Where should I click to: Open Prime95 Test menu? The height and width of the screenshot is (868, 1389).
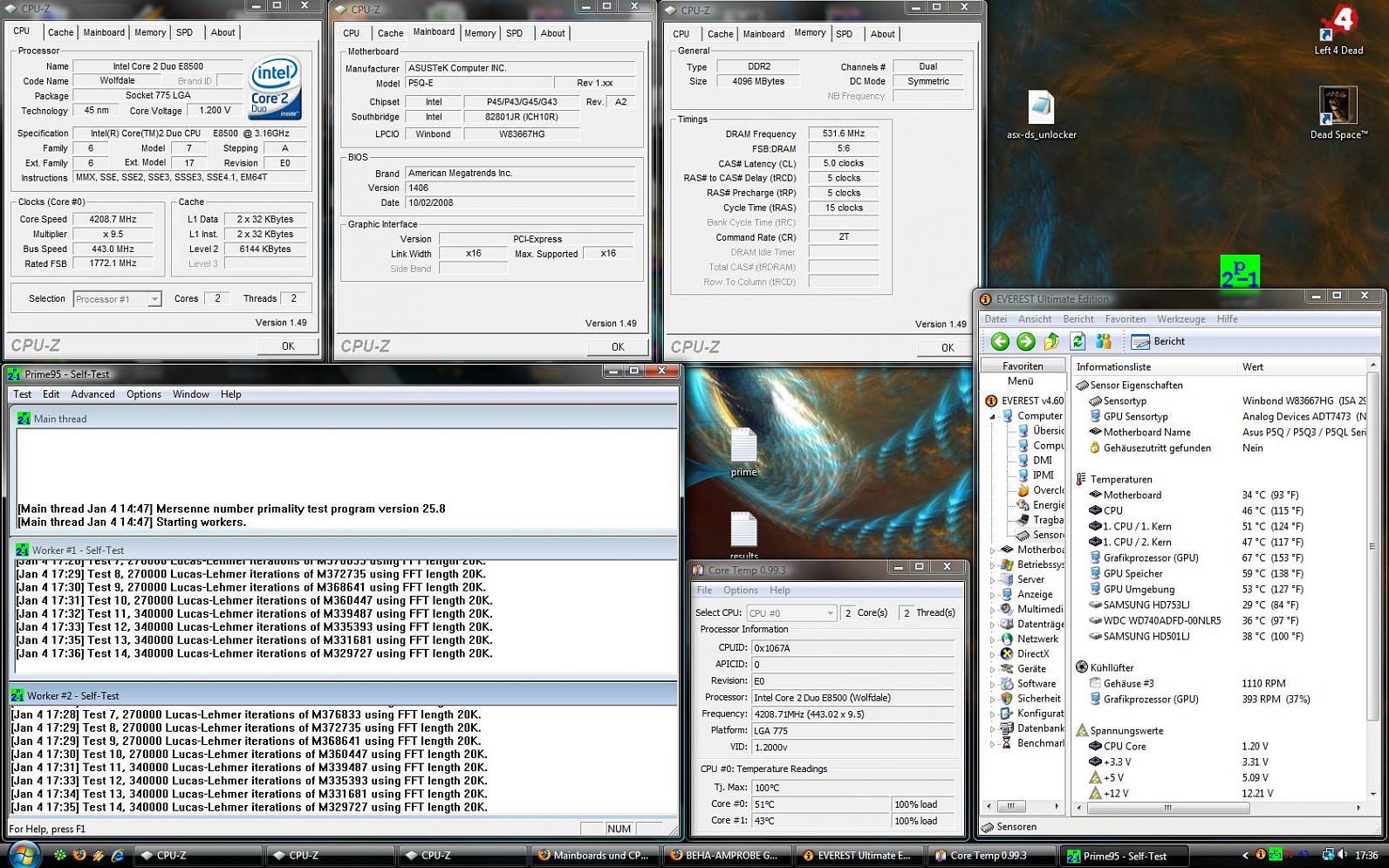[x=23, y=394]
